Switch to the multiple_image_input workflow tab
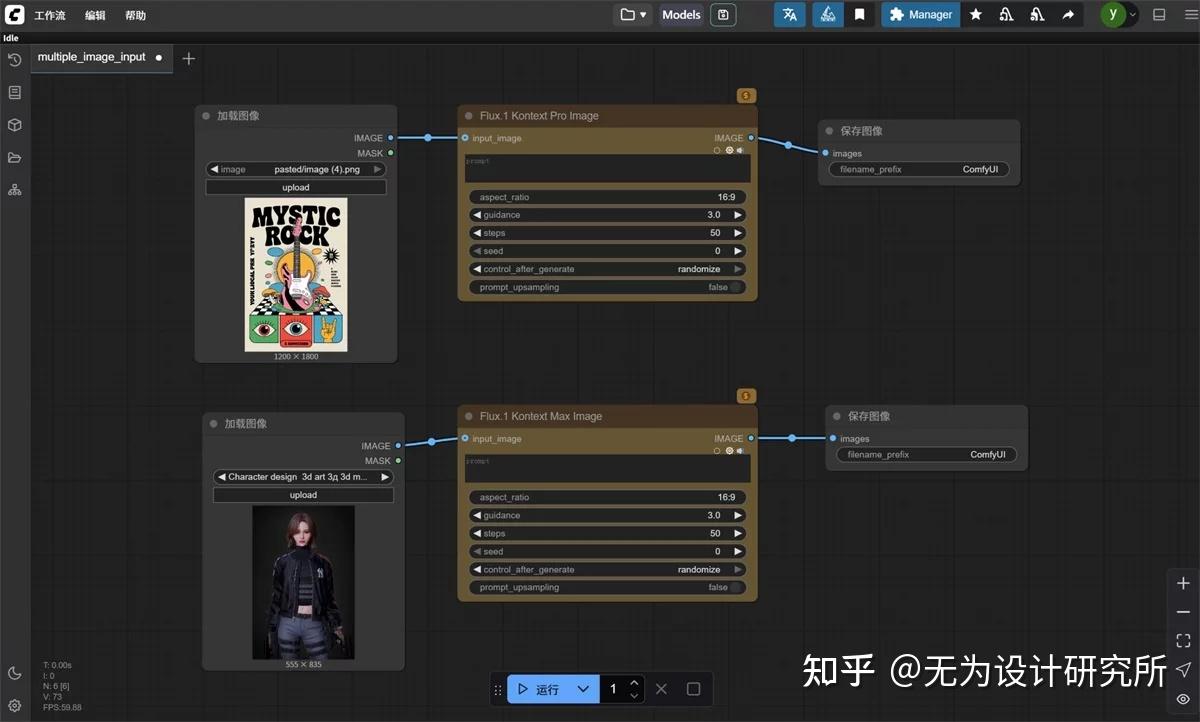Viewport: 1200px width, 722px height. tap(94, 57)
